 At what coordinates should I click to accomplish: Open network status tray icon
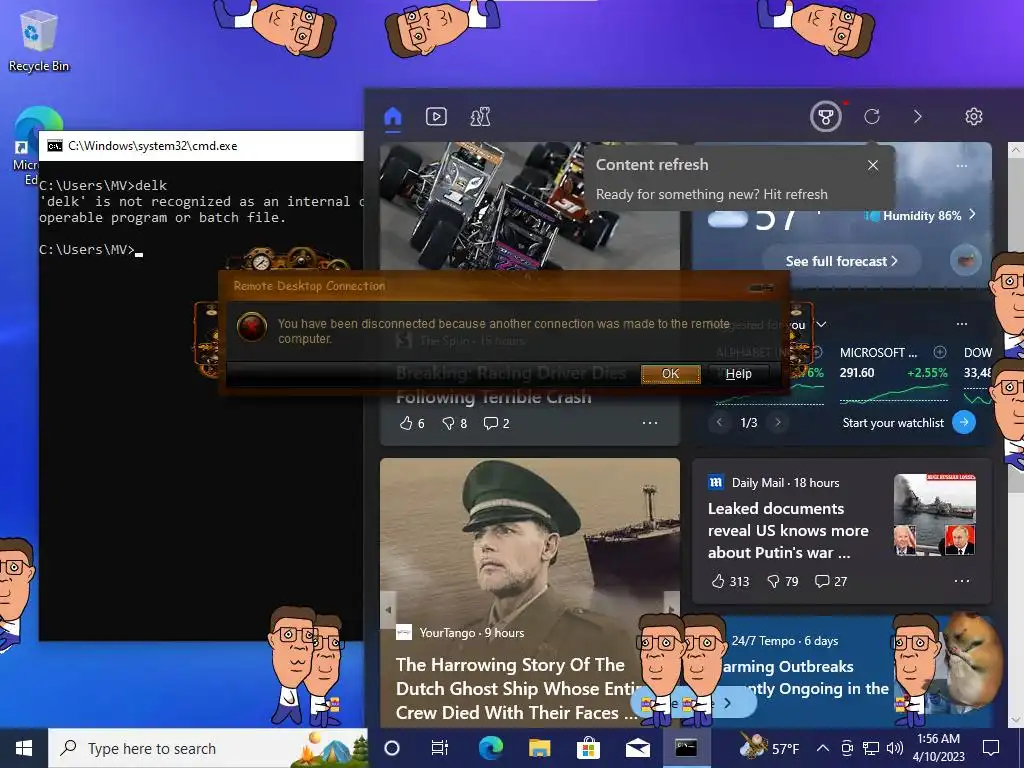point(871,748)
